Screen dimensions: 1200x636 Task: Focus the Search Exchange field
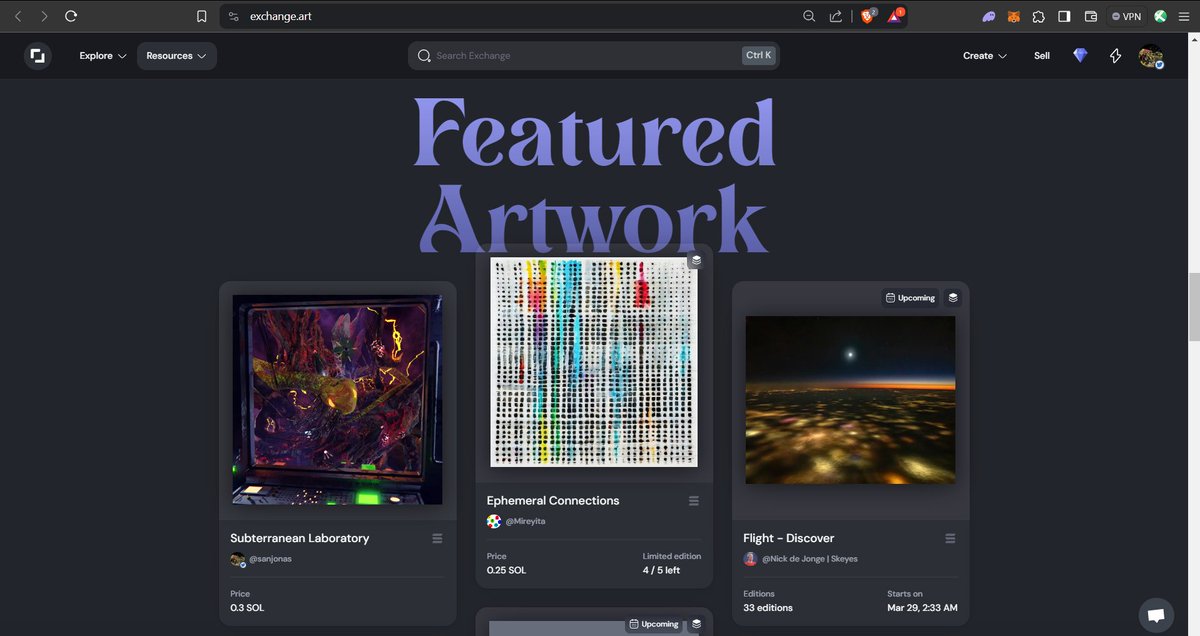[594, 56]
